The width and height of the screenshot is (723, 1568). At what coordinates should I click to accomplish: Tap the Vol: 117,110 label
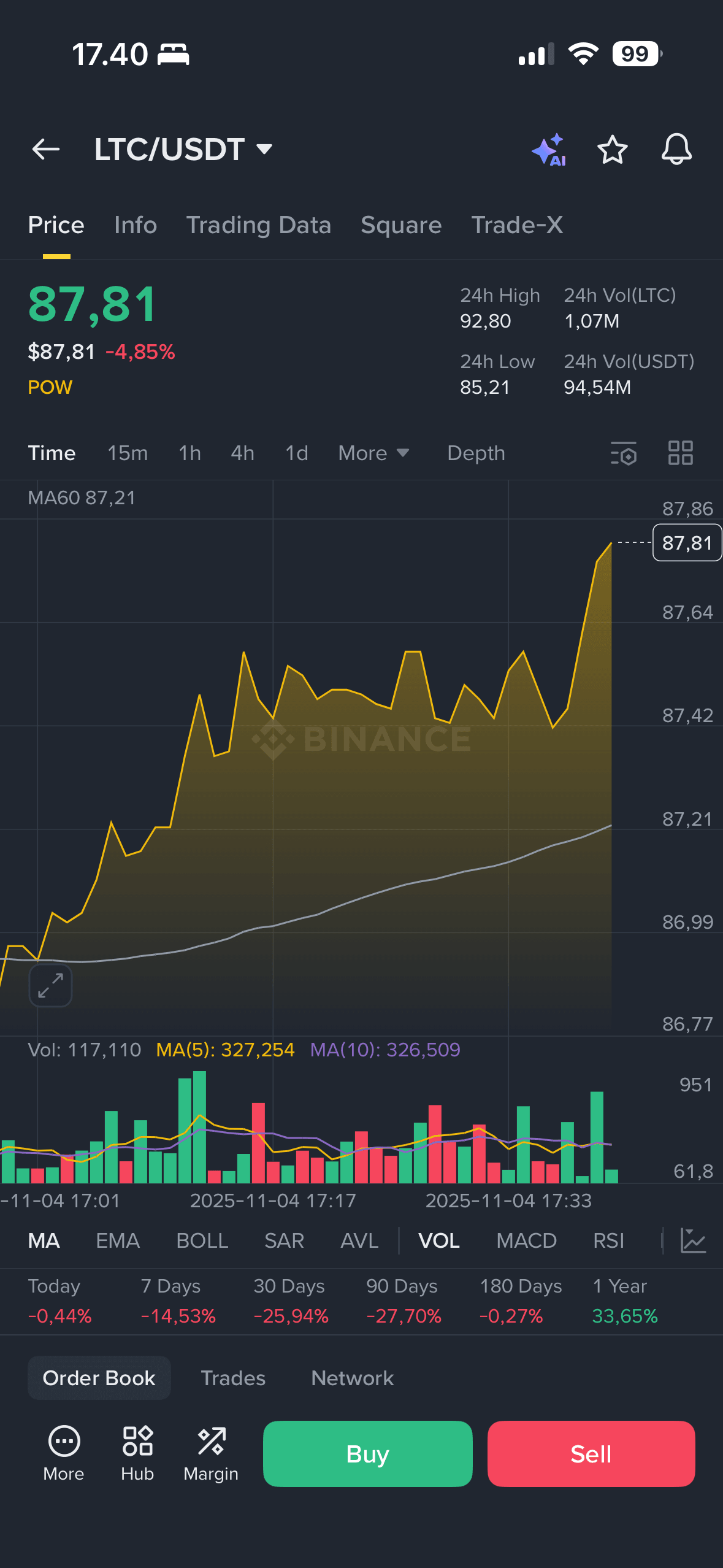coord(85,1050)
